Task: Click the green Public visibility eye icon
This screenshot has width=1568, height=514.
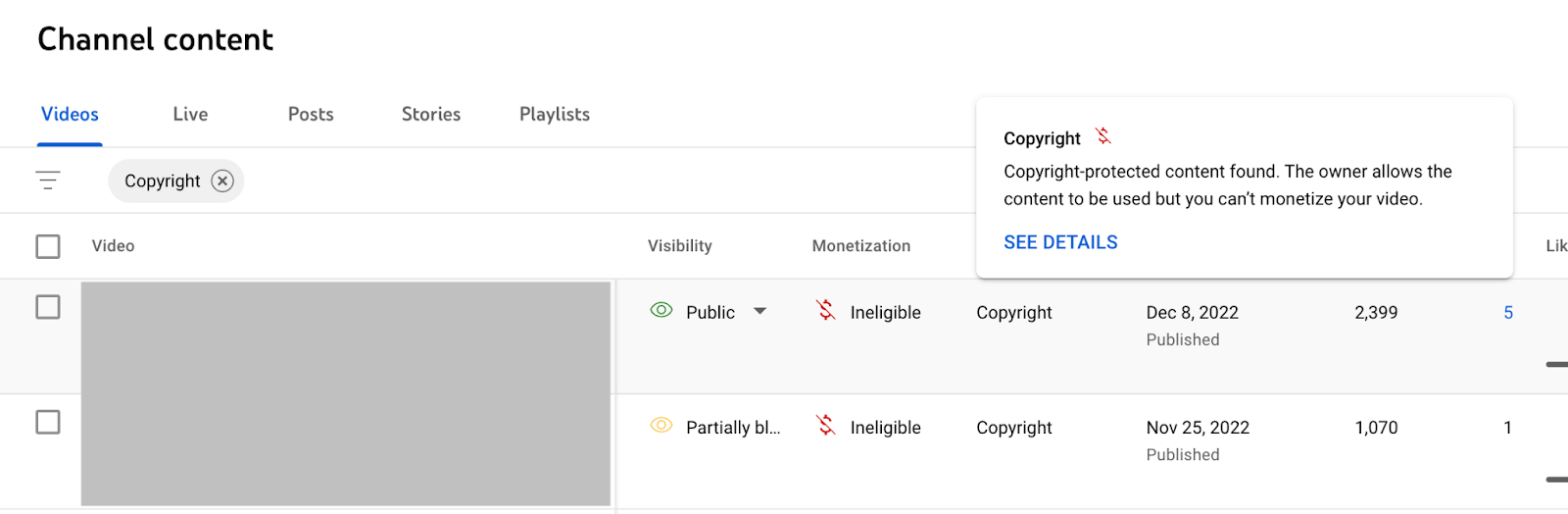Action: click(661, 311)
